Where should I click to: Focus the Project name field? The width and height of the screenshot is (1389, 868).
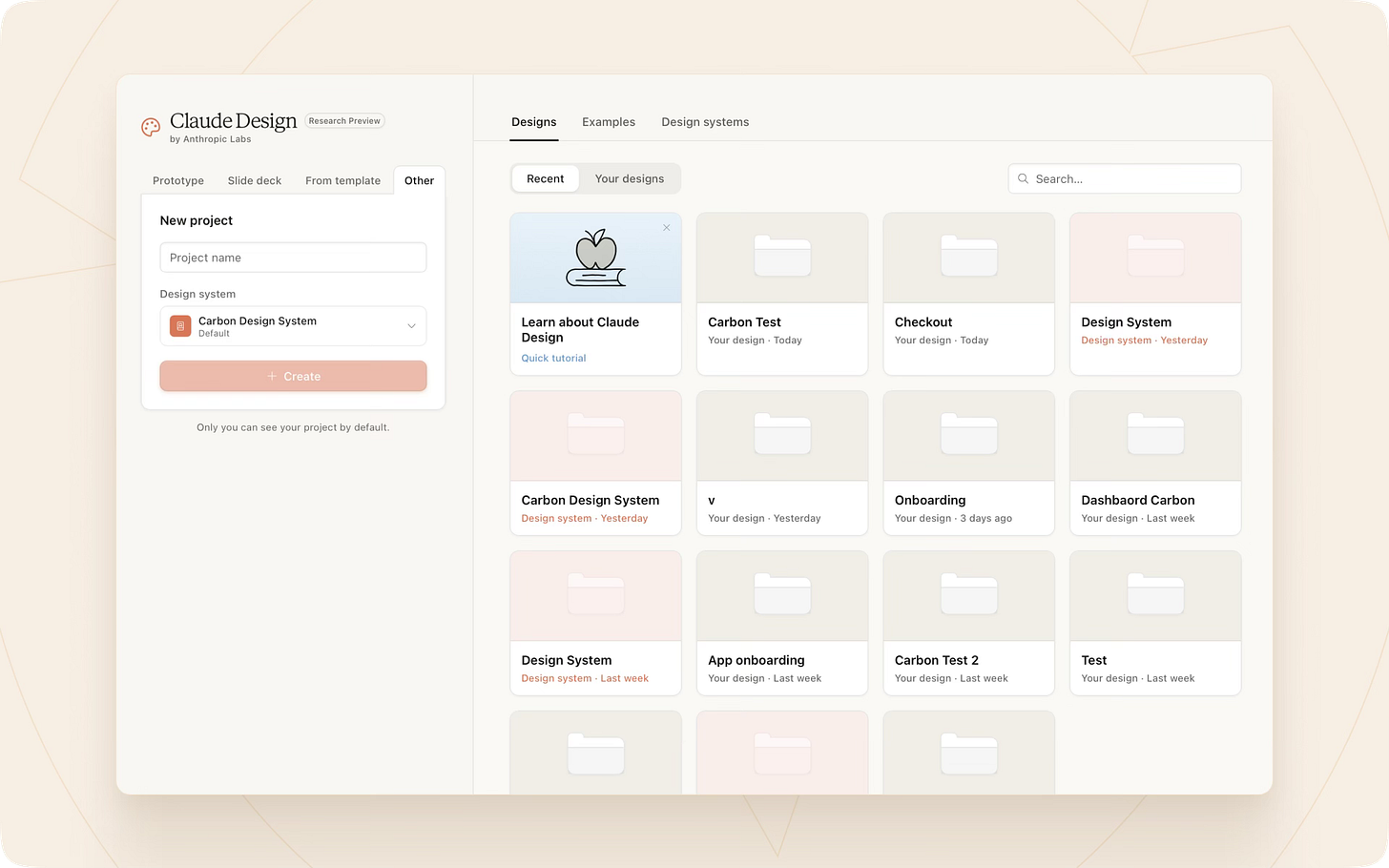pos(293,258)
